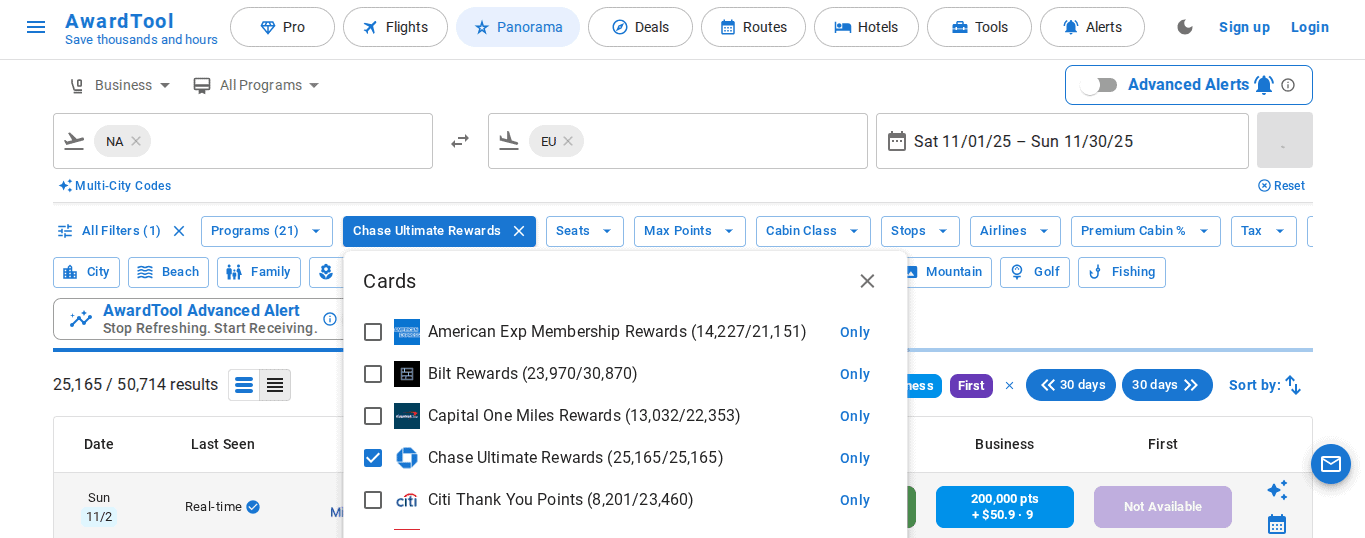Expand the Premium Cabin % filter
1365x538 pixels.
click(x=1146, y=231)
